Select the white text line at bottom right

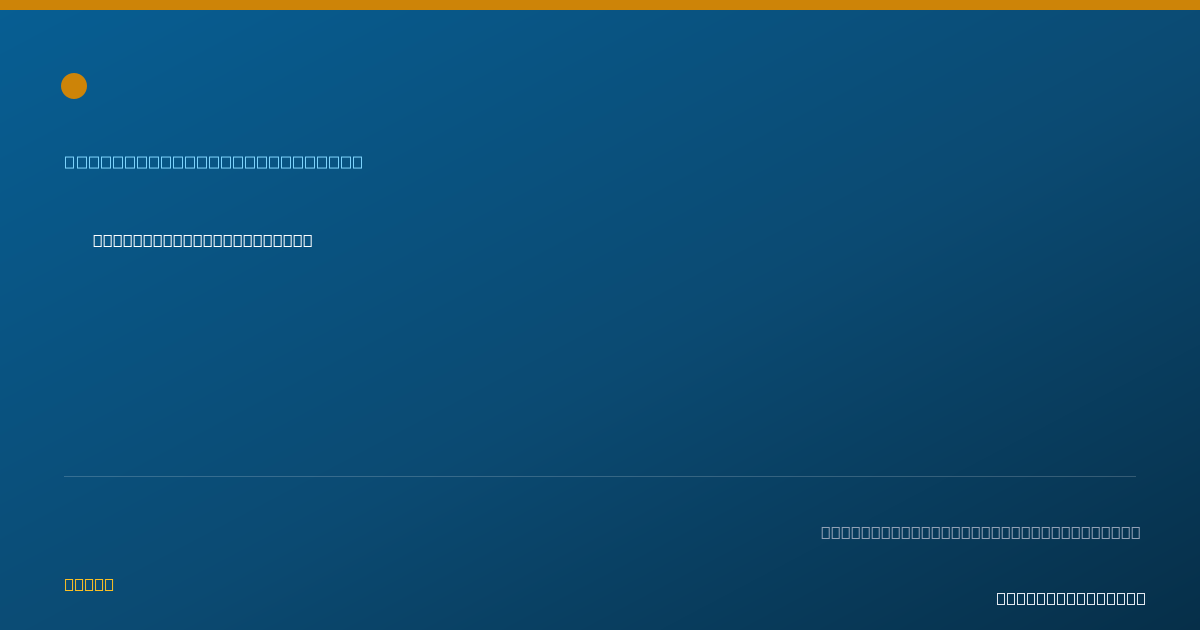pos(1071,598)
